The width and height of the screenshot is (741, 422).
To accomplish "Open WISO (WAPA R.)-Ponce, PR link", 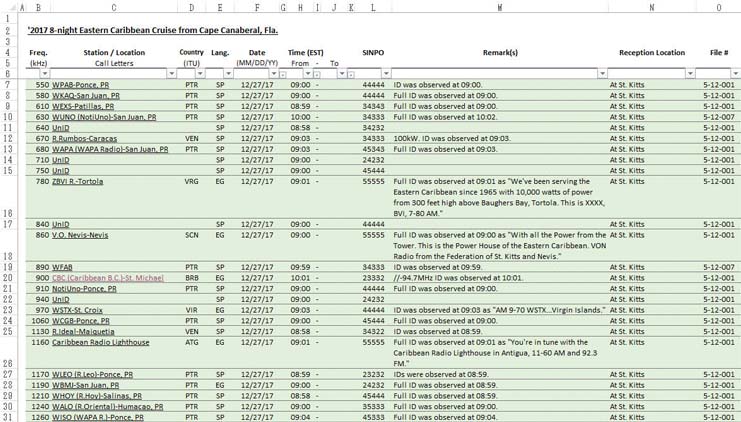I will click(98, 418).
